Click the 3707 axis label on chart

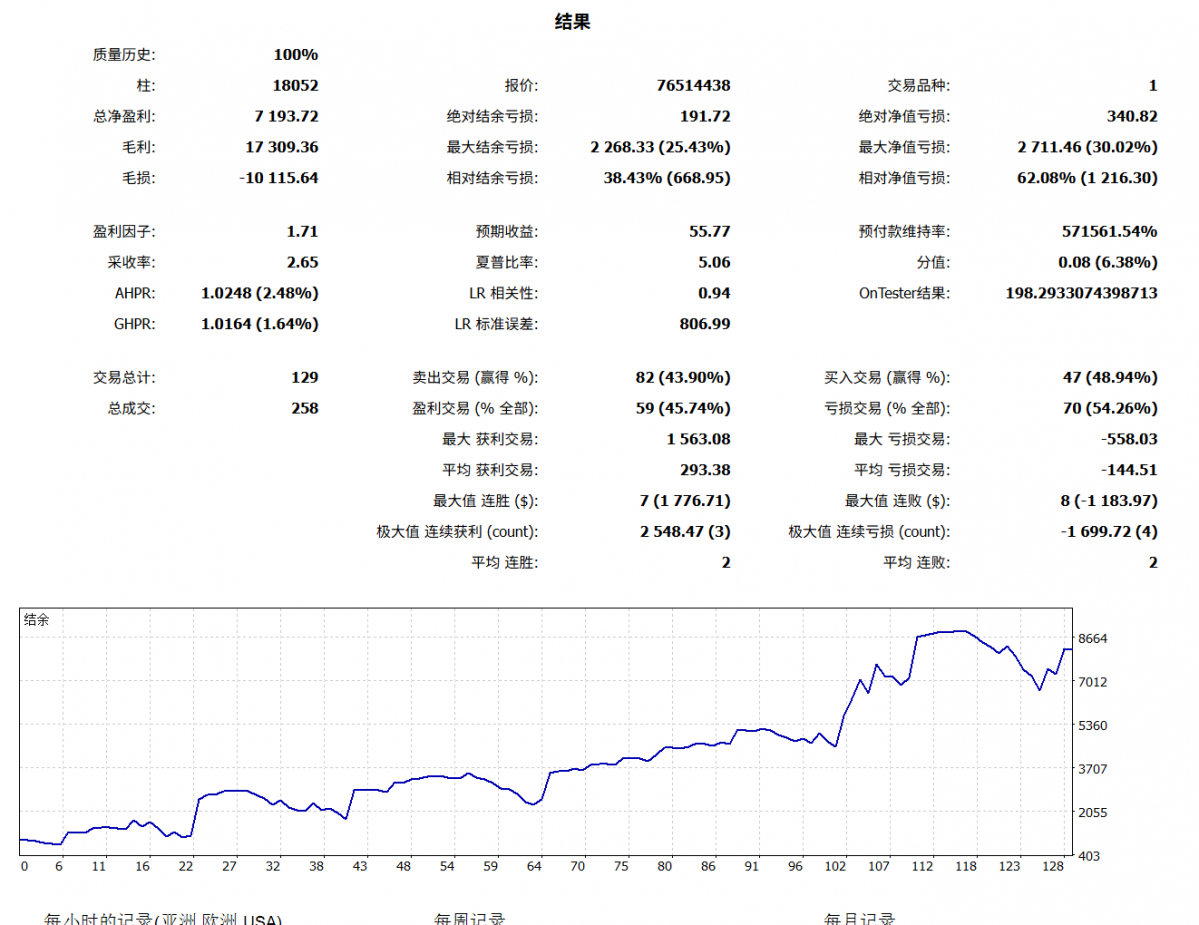(x=1093, y=769)
